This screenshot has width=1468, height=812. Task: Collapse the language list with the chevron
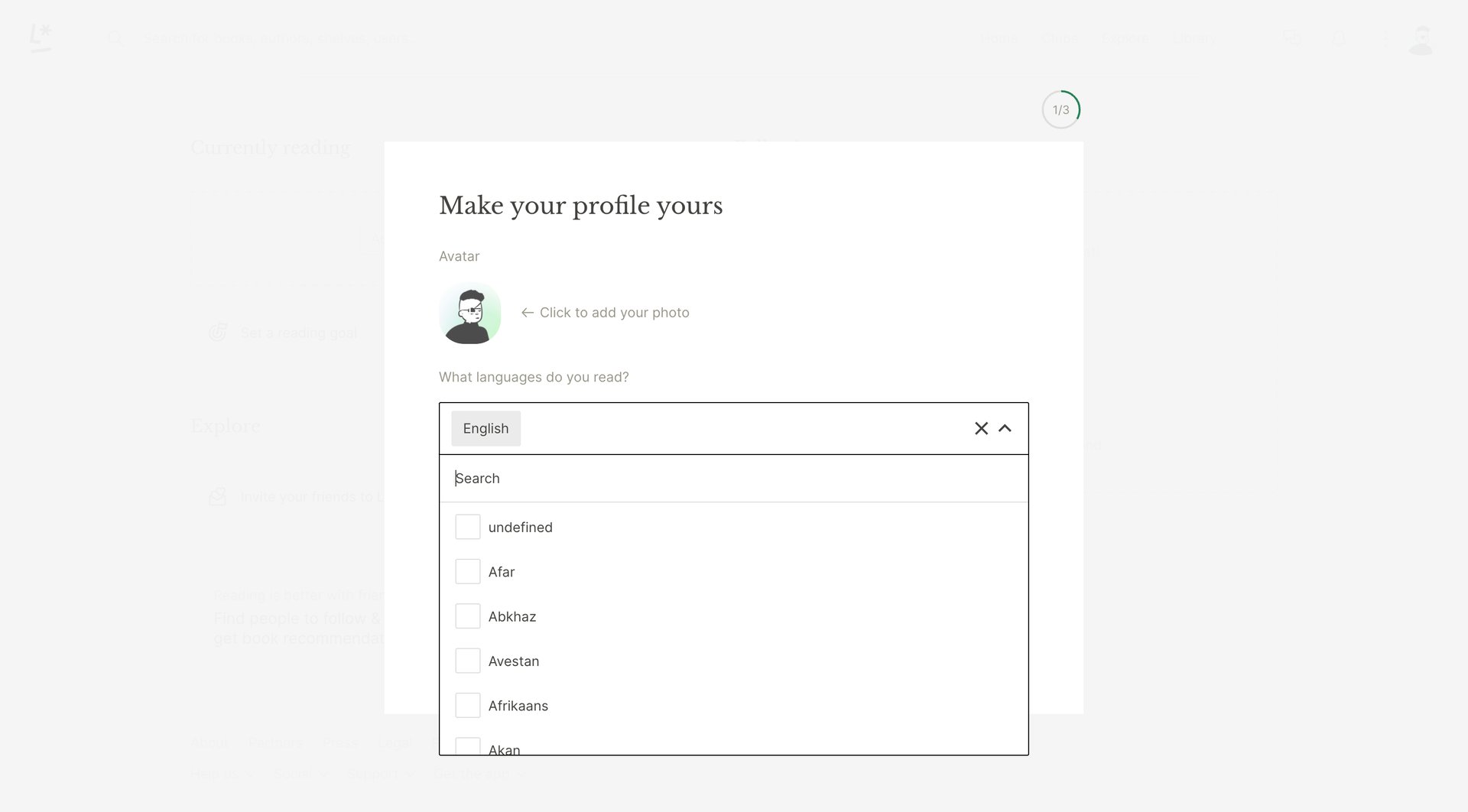[1005, 428]
